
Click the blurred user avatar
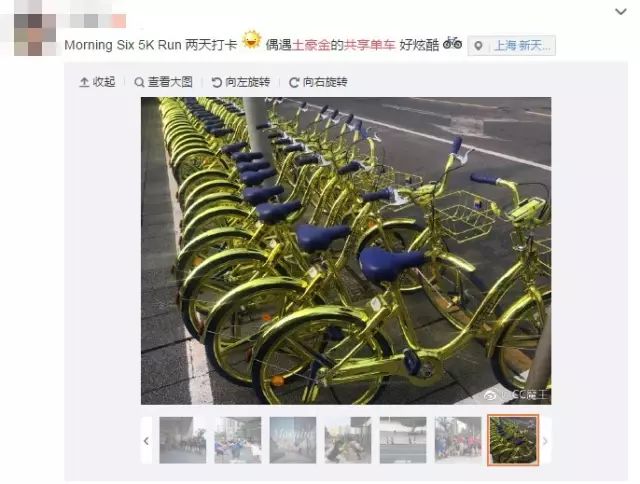[35, 35]
